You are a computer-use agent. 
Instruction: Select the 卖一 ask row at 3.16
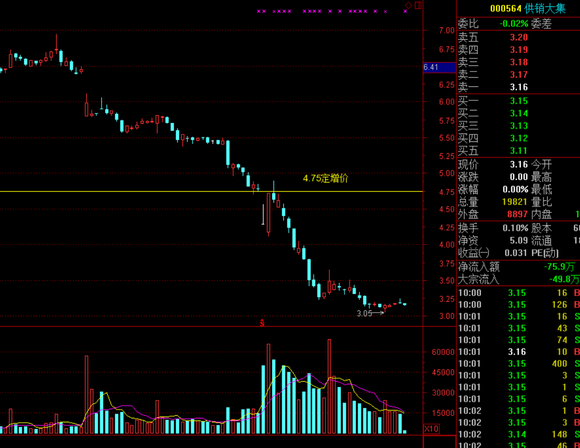(x=518, y=87)
